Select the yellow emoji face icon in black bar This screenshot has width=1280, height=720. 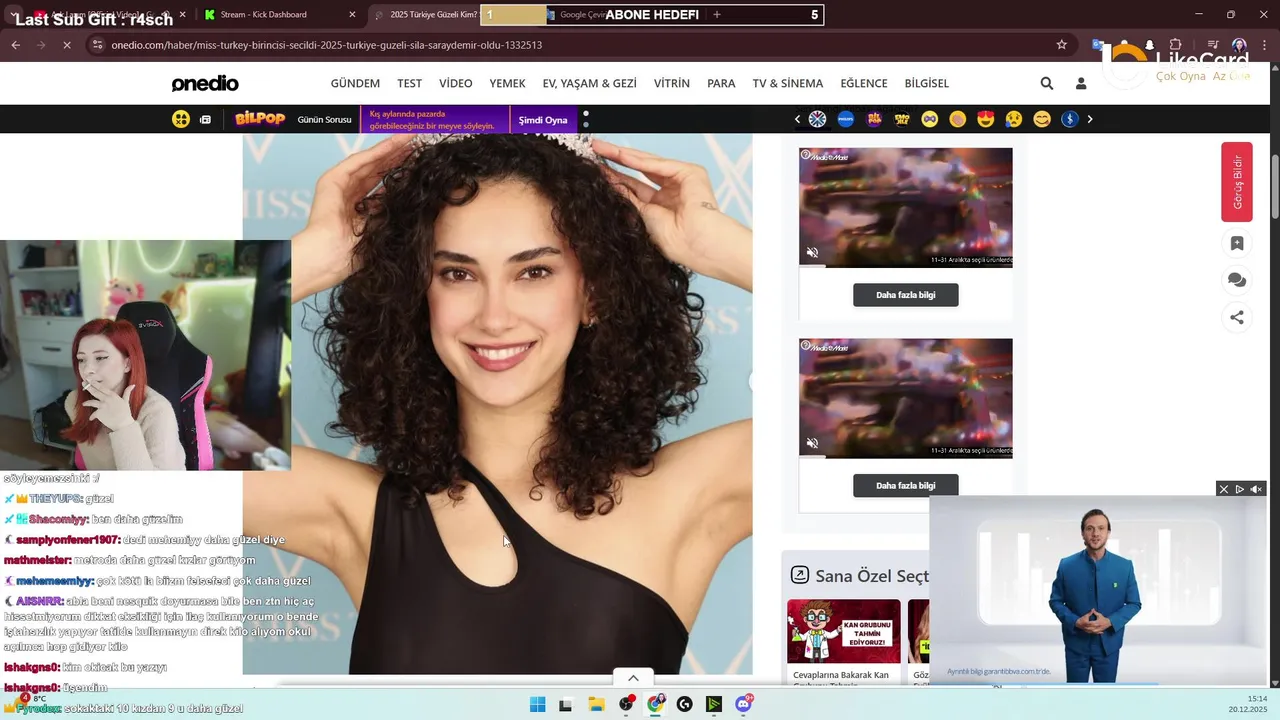pyautogui.click(x=181, y=119)
